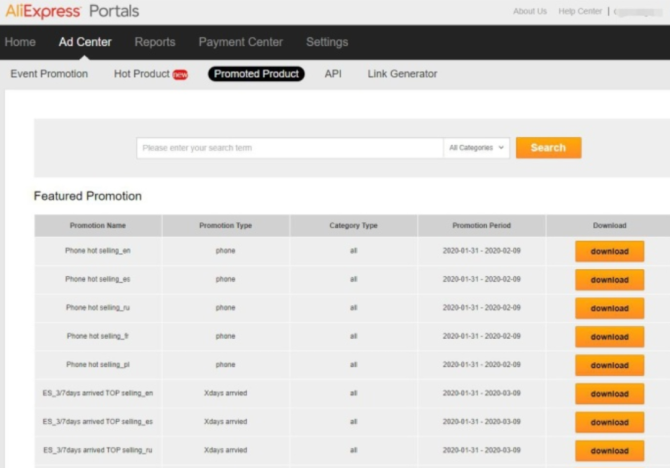Click promotion period of ES_3/7days selling_en
Viewport: 670px width, 468px height.
click(x=482, y=393)
